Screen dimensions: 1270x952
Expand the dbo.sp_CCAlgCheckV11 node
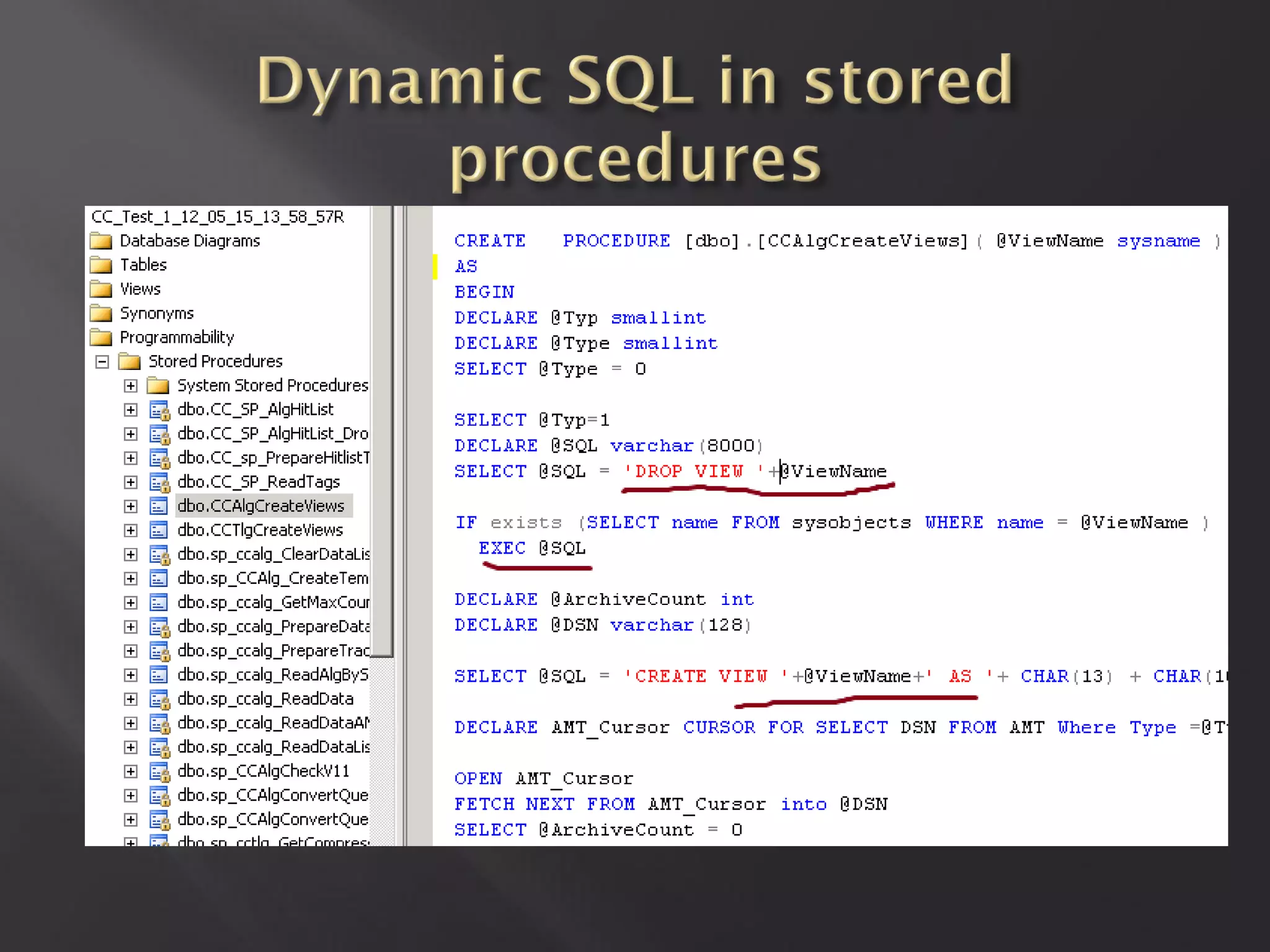130,772
